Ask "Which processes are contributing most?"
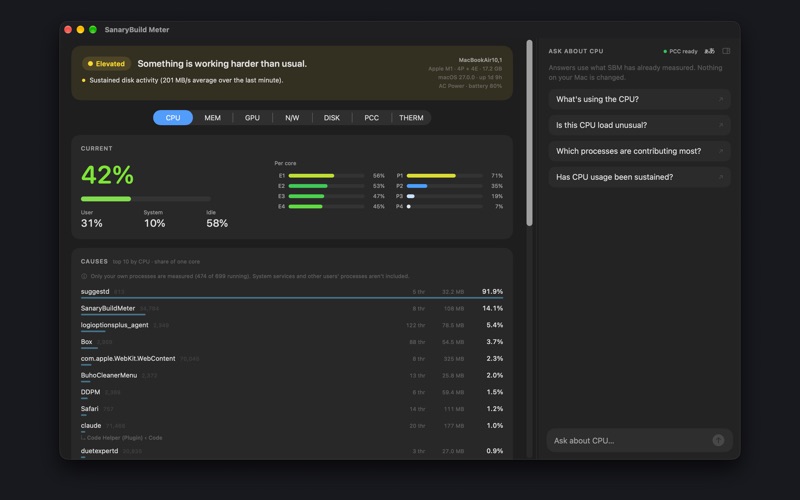This screenshot has width=800, height=500. click(639, 152)
